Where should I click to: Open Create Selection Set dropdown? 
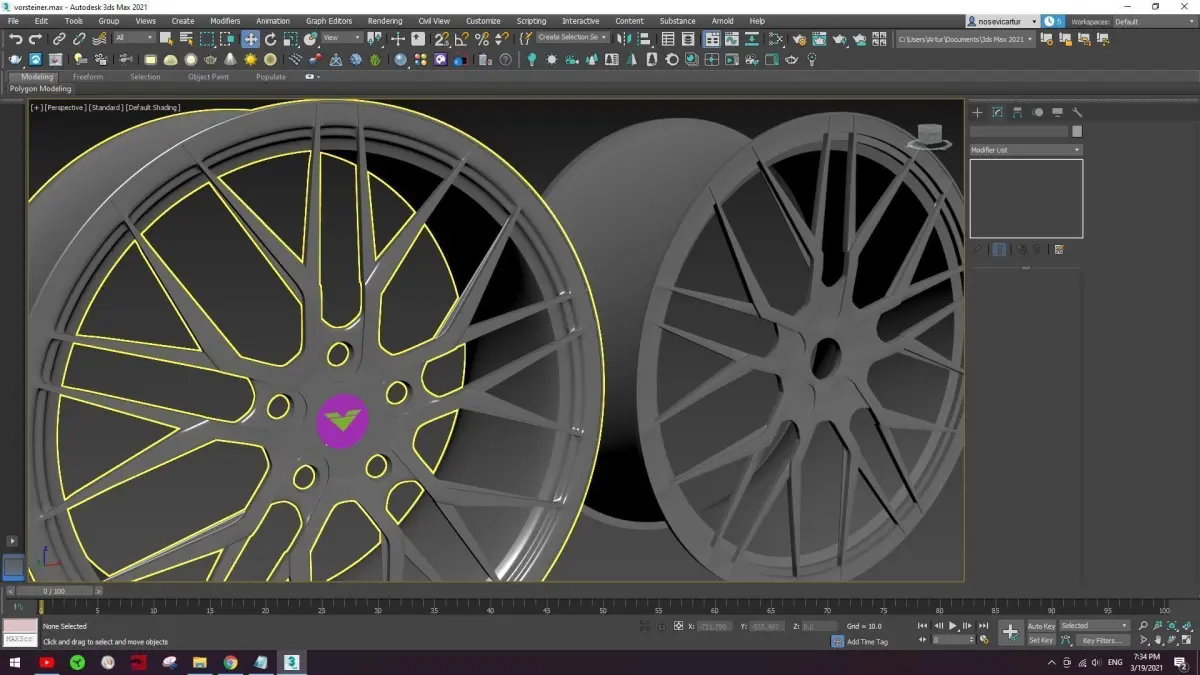pos(572,37)
